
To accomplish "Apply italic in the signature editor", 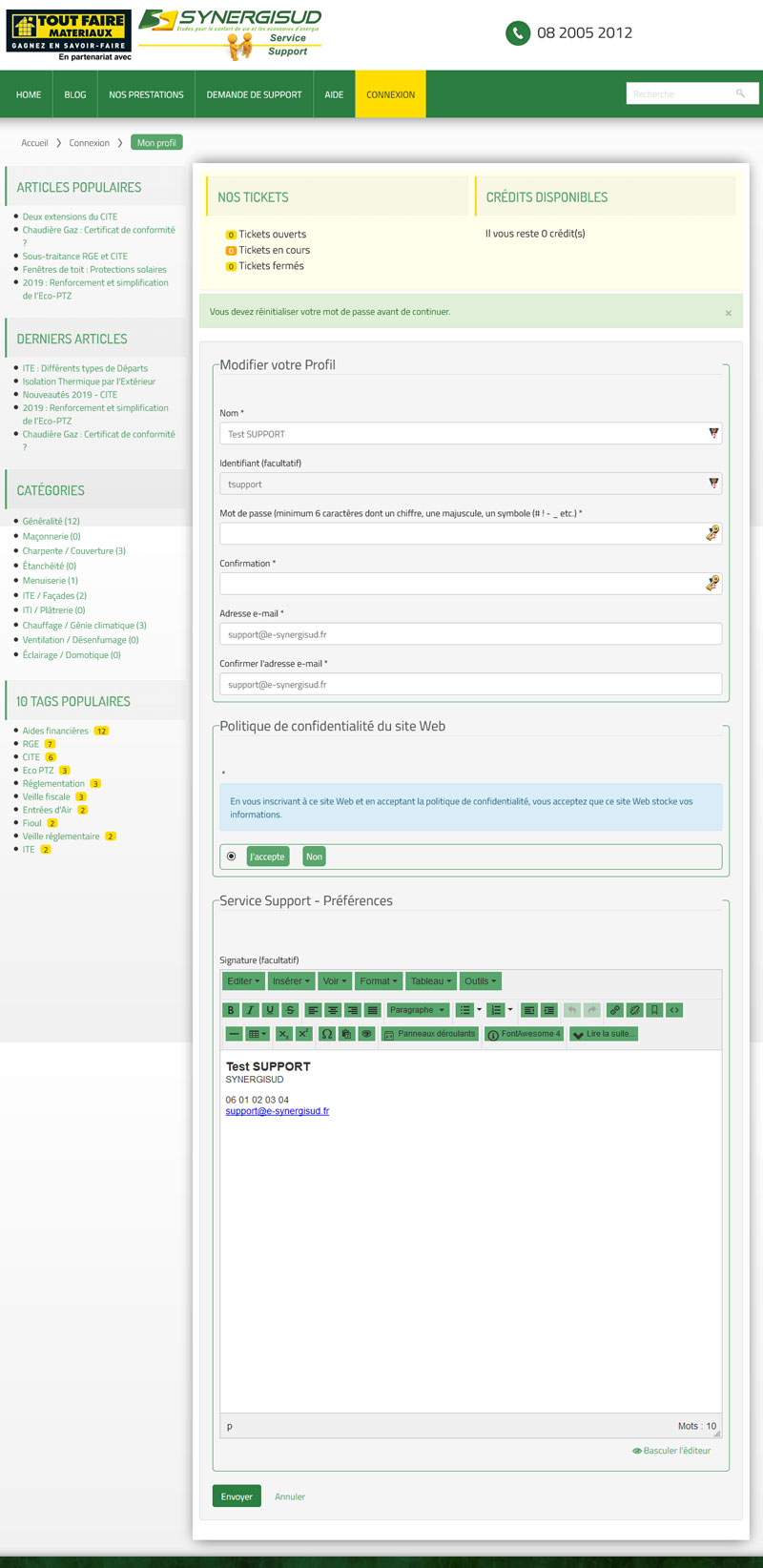I will pos(251,1010).
